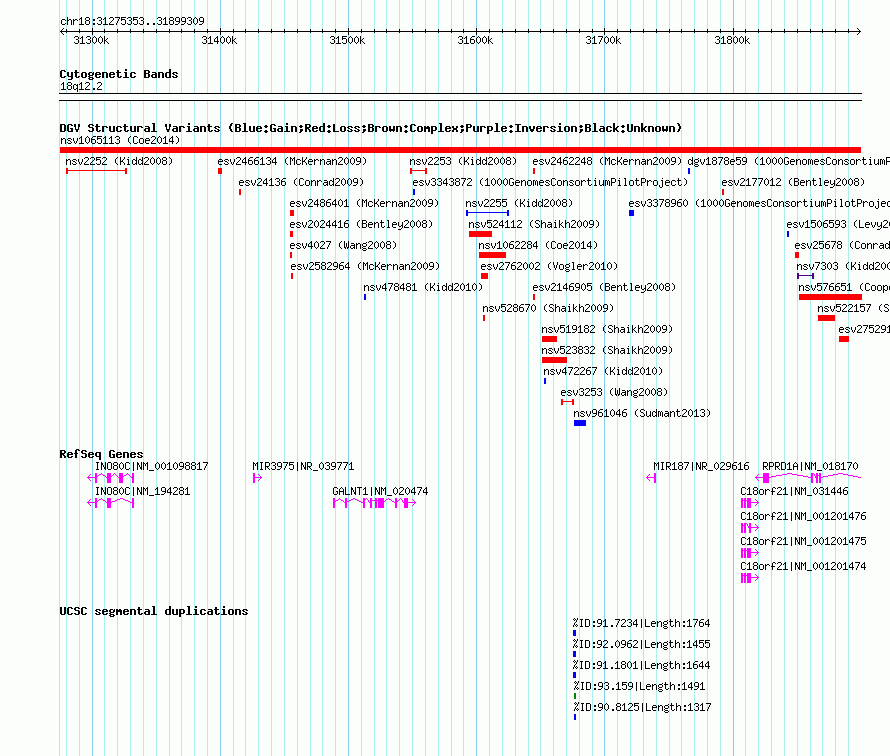Screen dimensions: 890x756
Task: Click esv2582964 (McKernan2009) label
Action: [365, 266]
